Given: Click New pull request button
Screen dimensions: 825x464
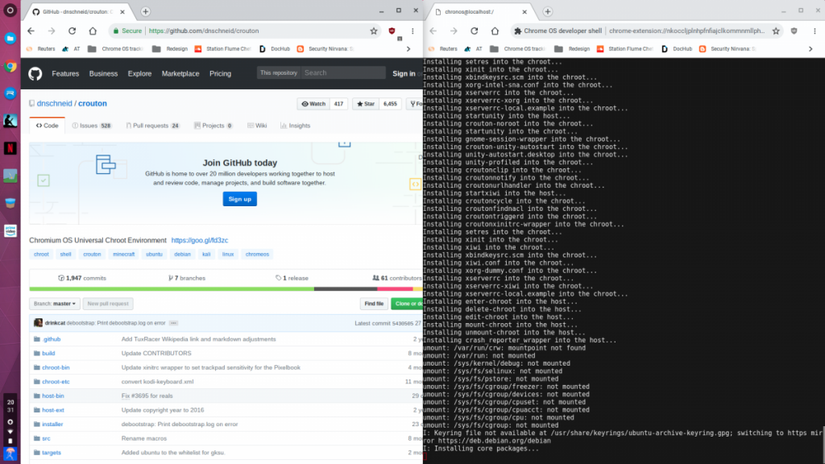Looking at the screenshot, I should (108, 304).
